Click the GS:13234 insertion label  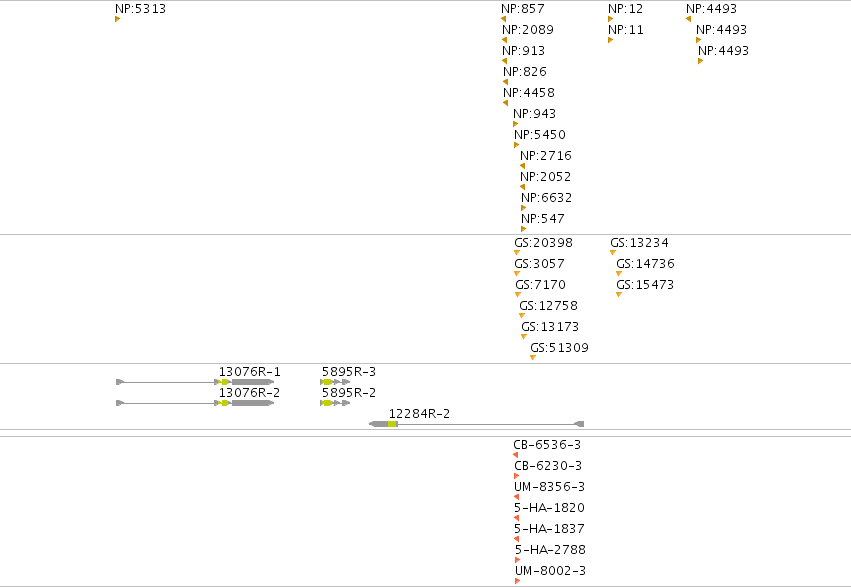(x=639, y=243)
